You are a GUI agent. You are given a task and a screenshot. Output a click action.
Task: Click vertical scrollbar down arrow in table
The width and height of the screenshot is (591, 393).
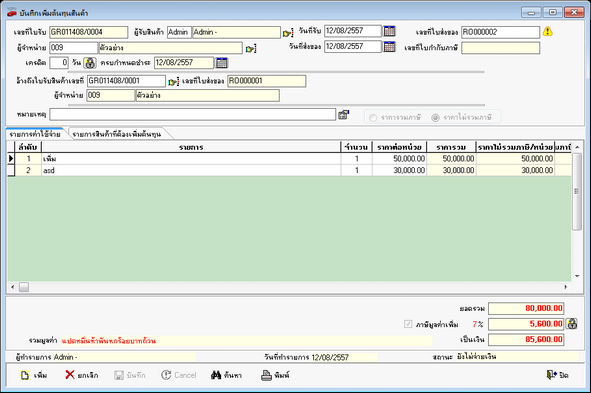click(577, 276)
